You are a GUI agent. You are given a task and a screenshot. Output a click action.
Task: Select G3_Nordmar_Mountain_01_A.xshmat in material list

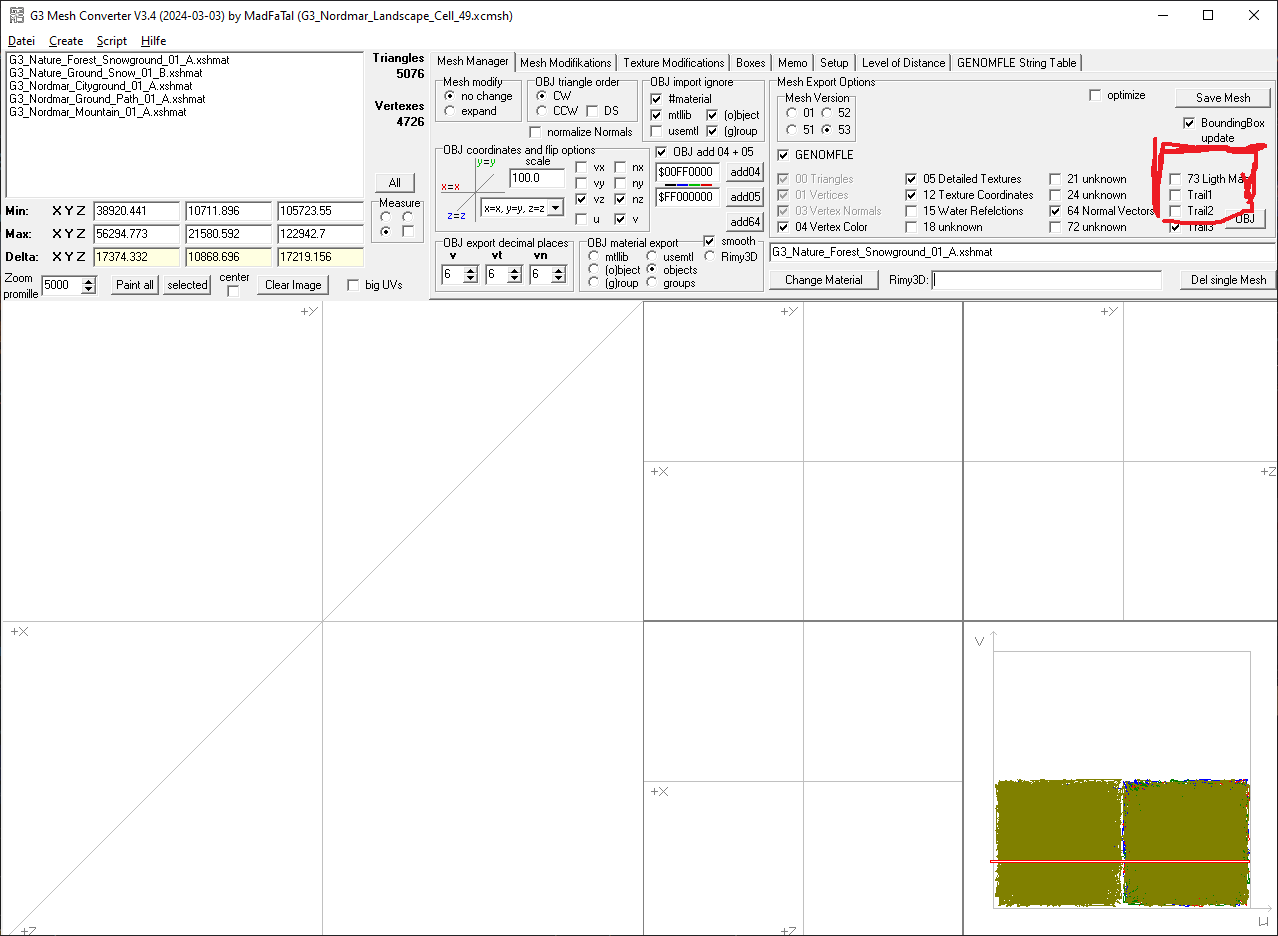point(97,112)
